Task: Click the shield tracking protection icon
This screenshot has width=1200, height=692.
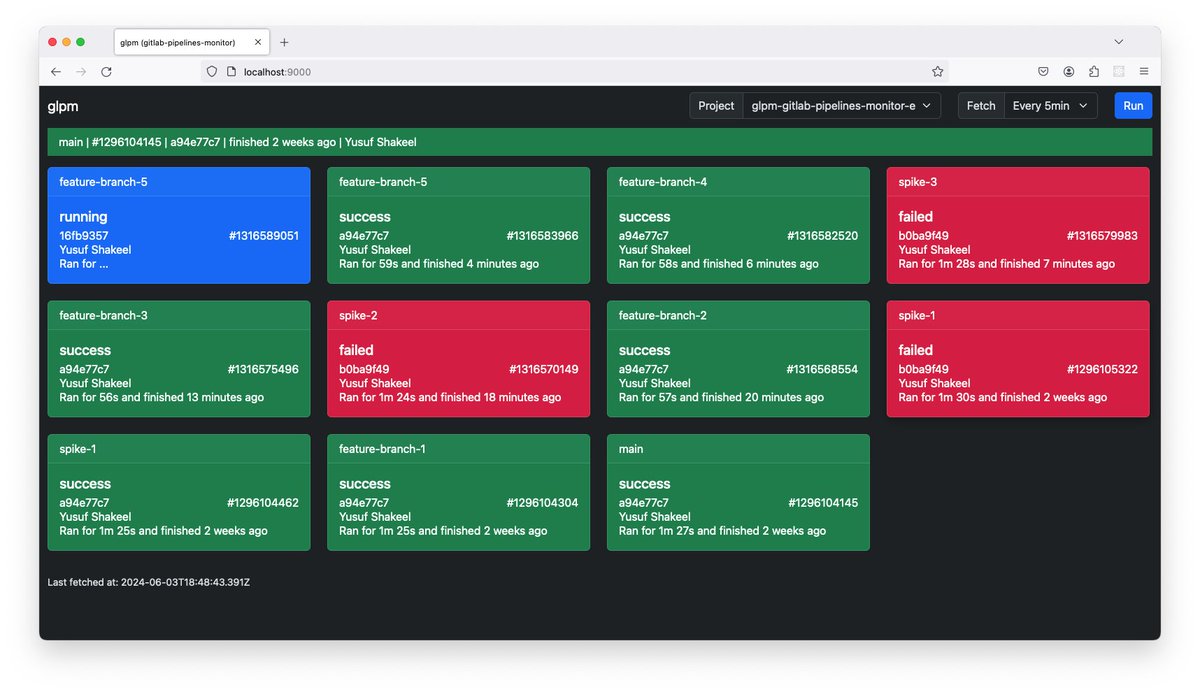Action: [x=211, y=72]
